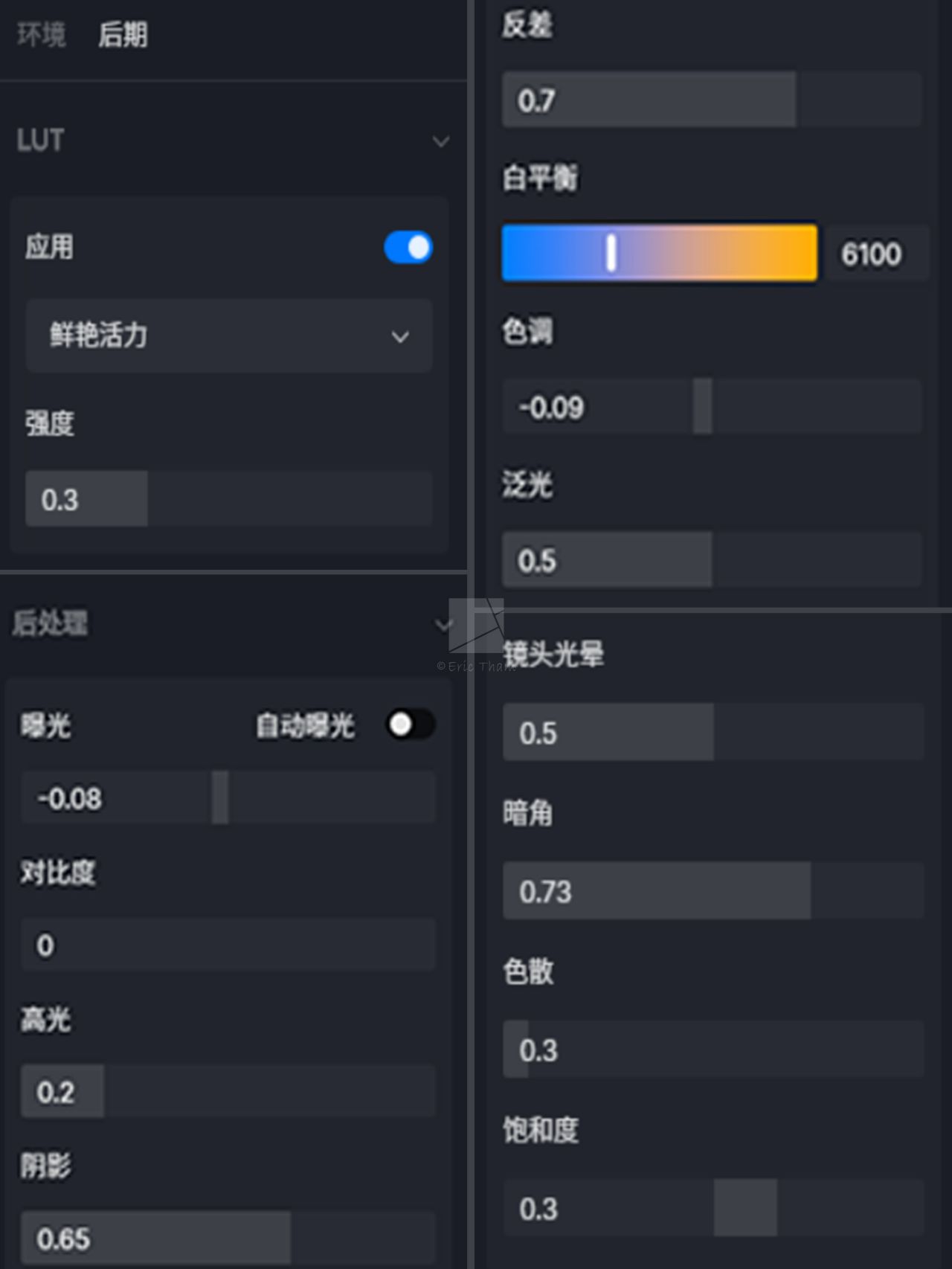Click the 反差 slider showing 0.7

[712, 100]
